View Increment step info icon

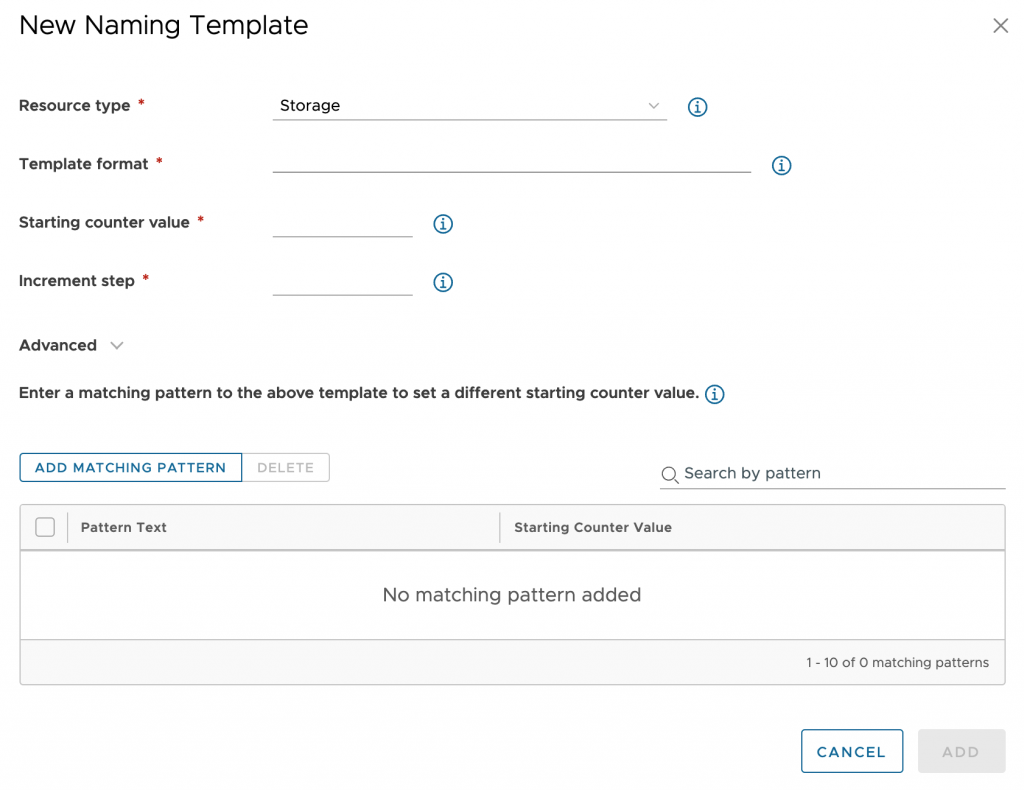pos(443,282)
